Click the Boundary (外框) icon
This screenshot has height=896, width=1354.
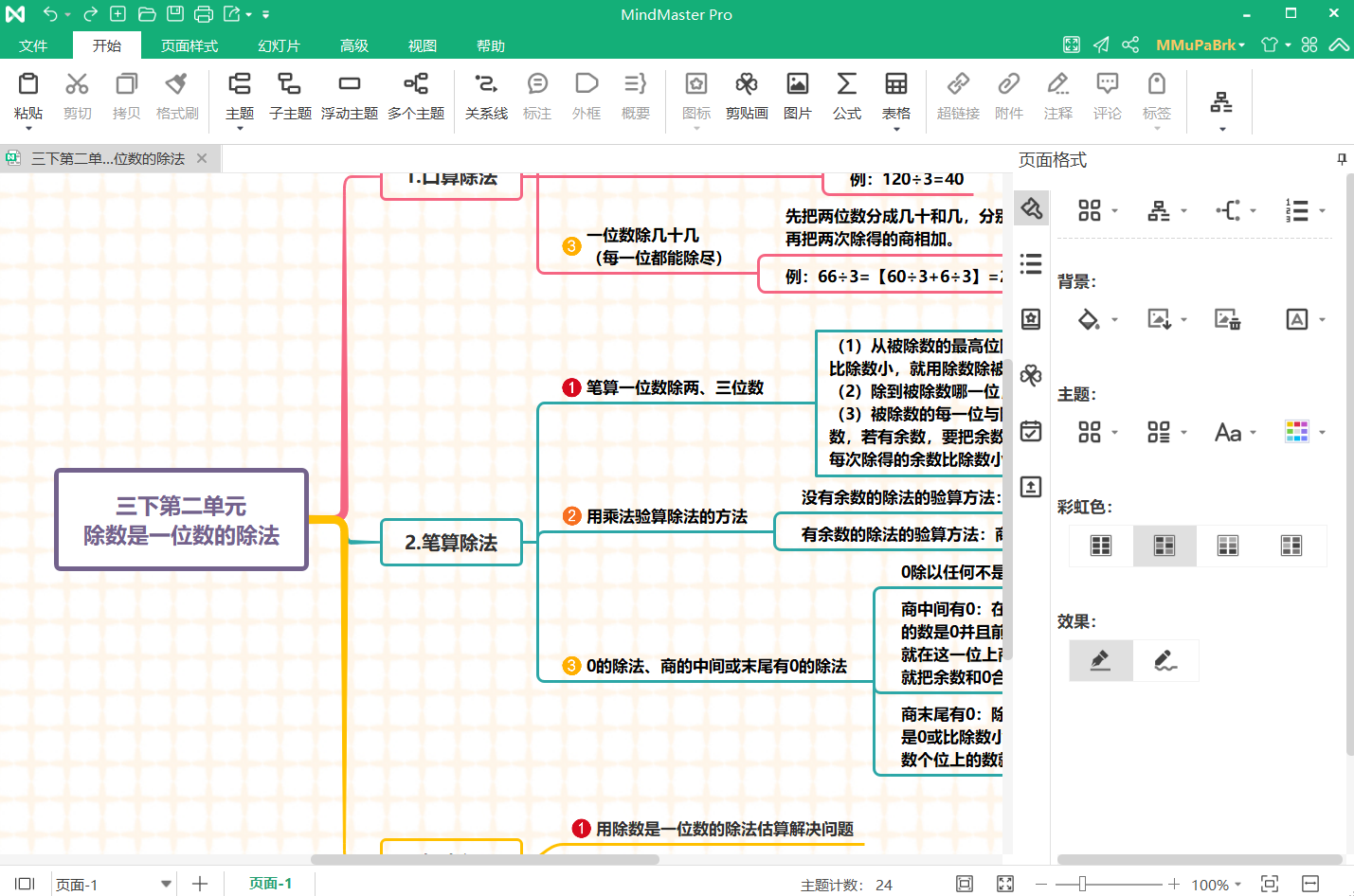(x=587, y=84)
